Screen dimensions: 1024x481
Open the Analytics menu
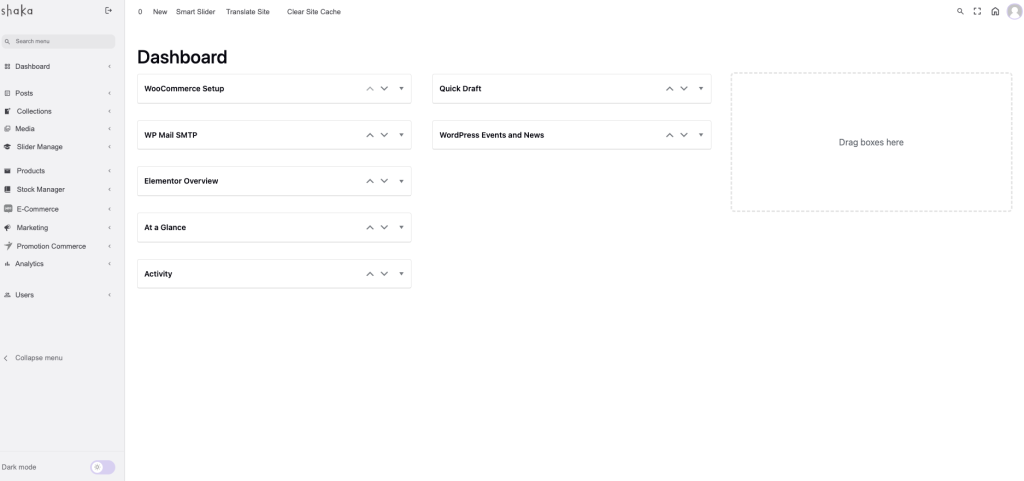pos(29,264)
